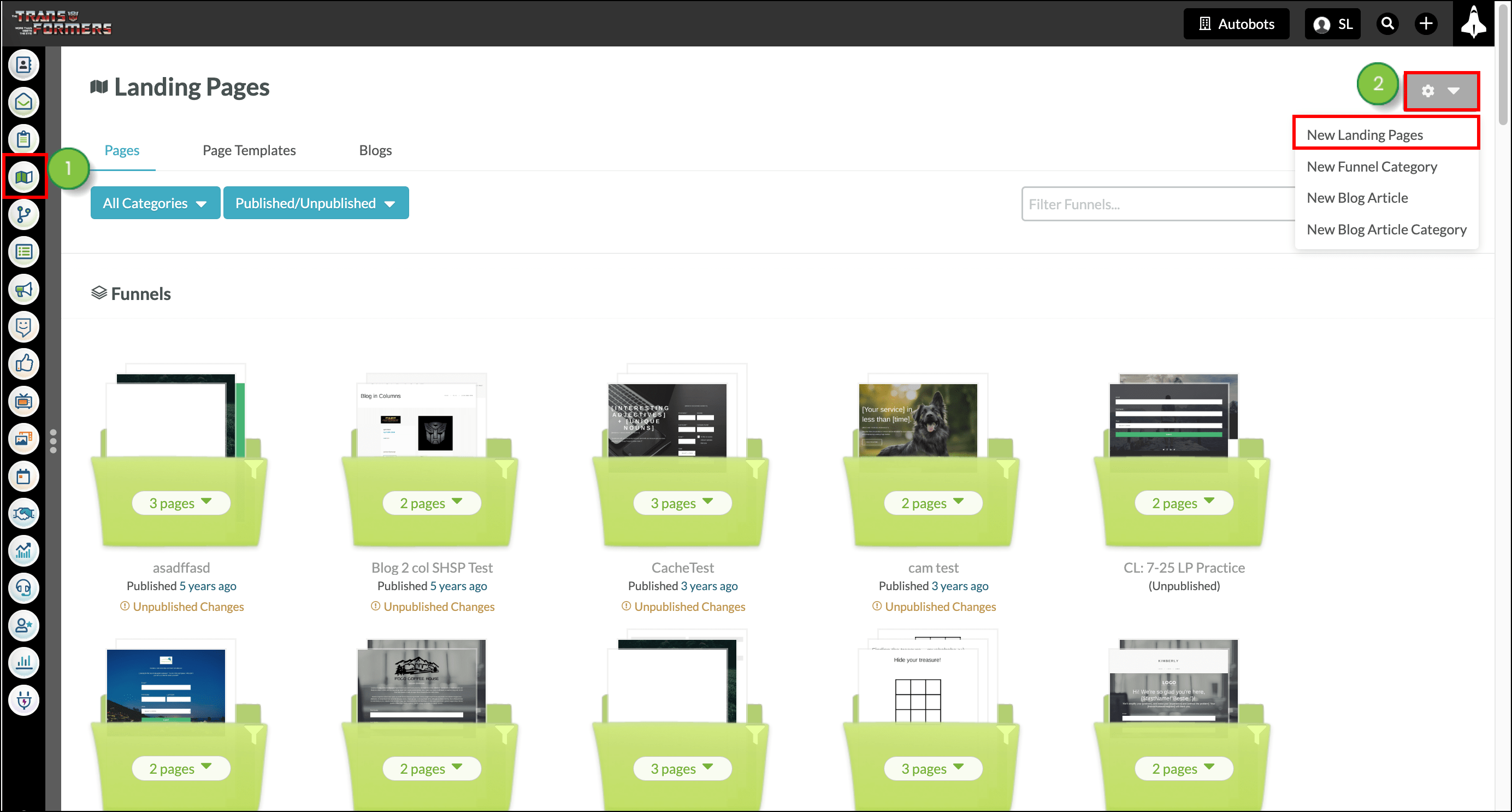Image resolution: width=1512 pixels, height=812 pixels.
Task: Switch to the Blogs tab
Action: tap(375, 150)
